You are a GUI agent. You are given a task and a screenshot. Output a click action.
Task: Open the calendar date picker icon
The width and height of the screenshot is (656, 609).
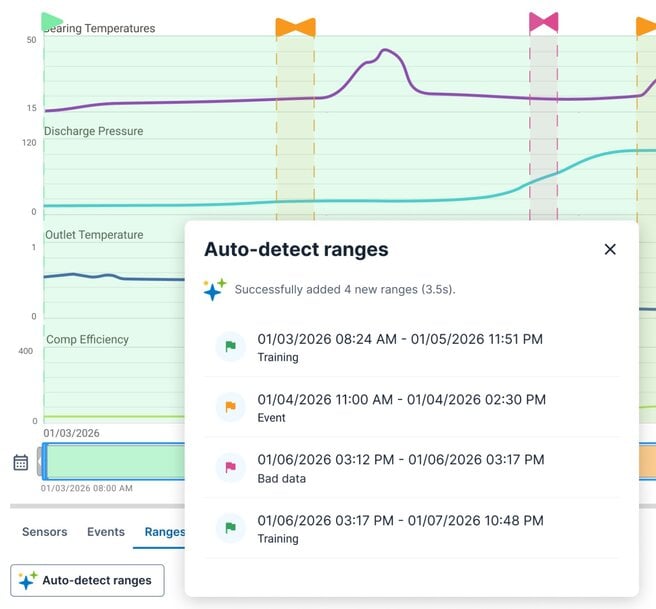coord(21,462)
